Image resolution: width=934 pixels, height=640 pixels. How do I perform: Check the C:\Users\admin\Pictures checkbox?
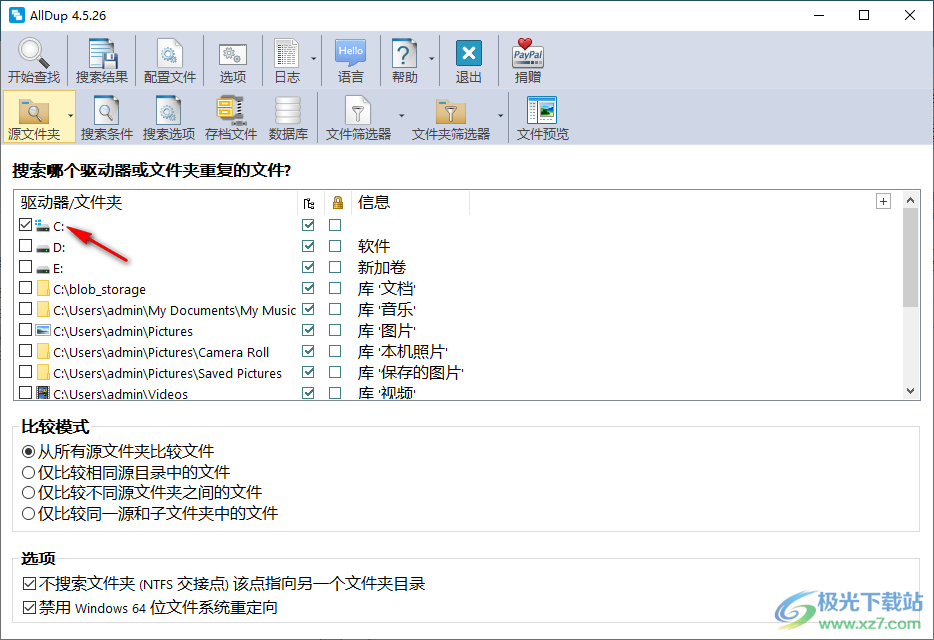pyautogui.click(x=25, y=330)
